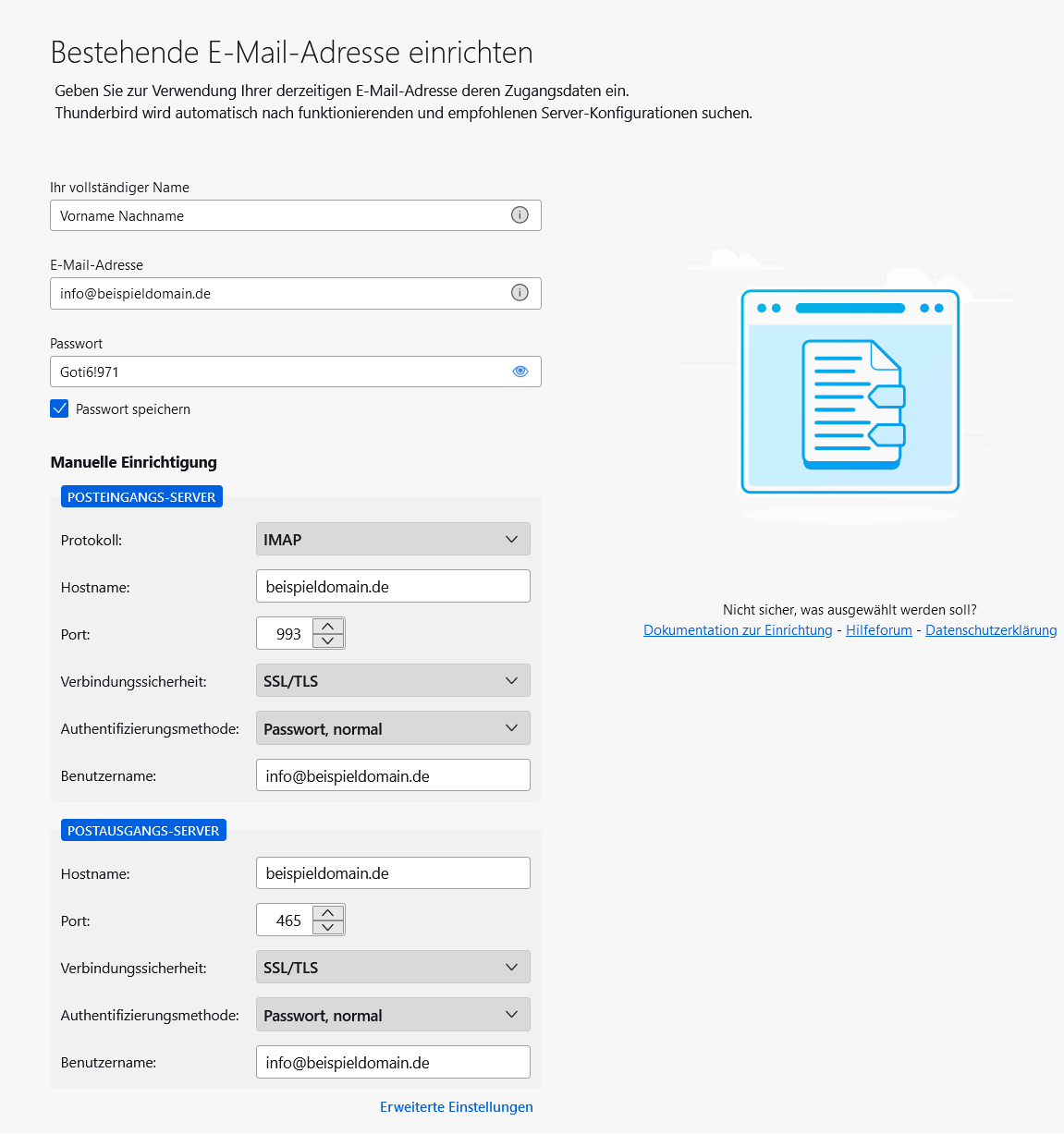
Task: Change the outgoing Authentifizierungsmethode selection
Action: [392, 1014]
